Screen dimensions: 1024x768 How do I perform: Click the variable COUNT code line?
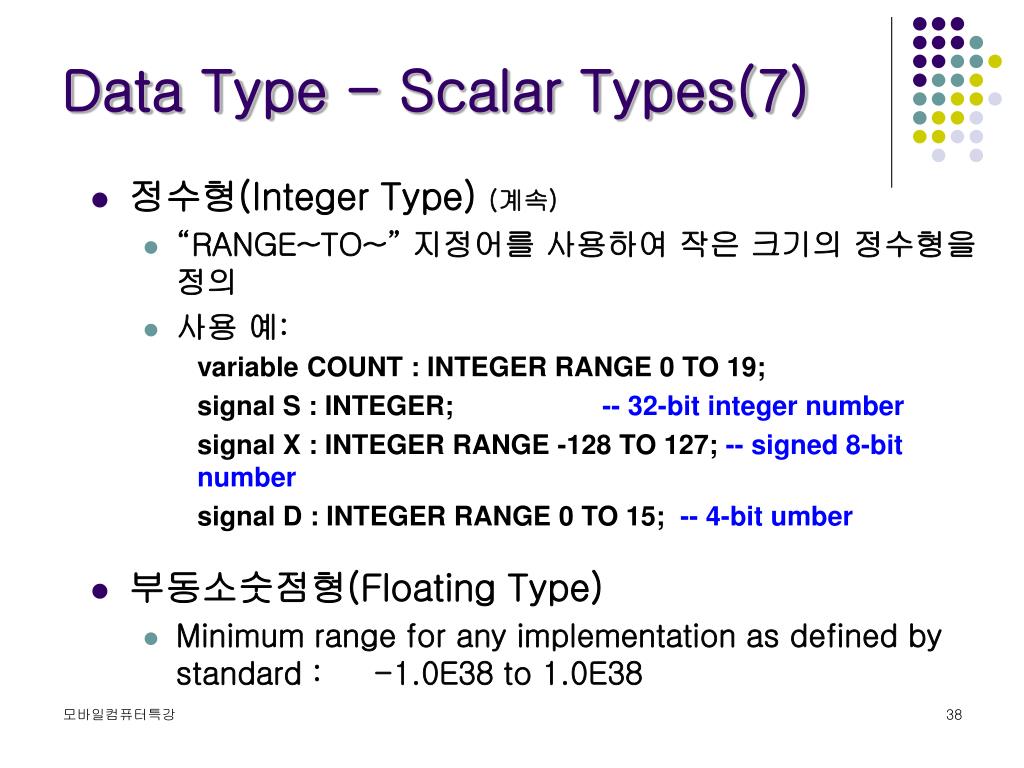481,367
